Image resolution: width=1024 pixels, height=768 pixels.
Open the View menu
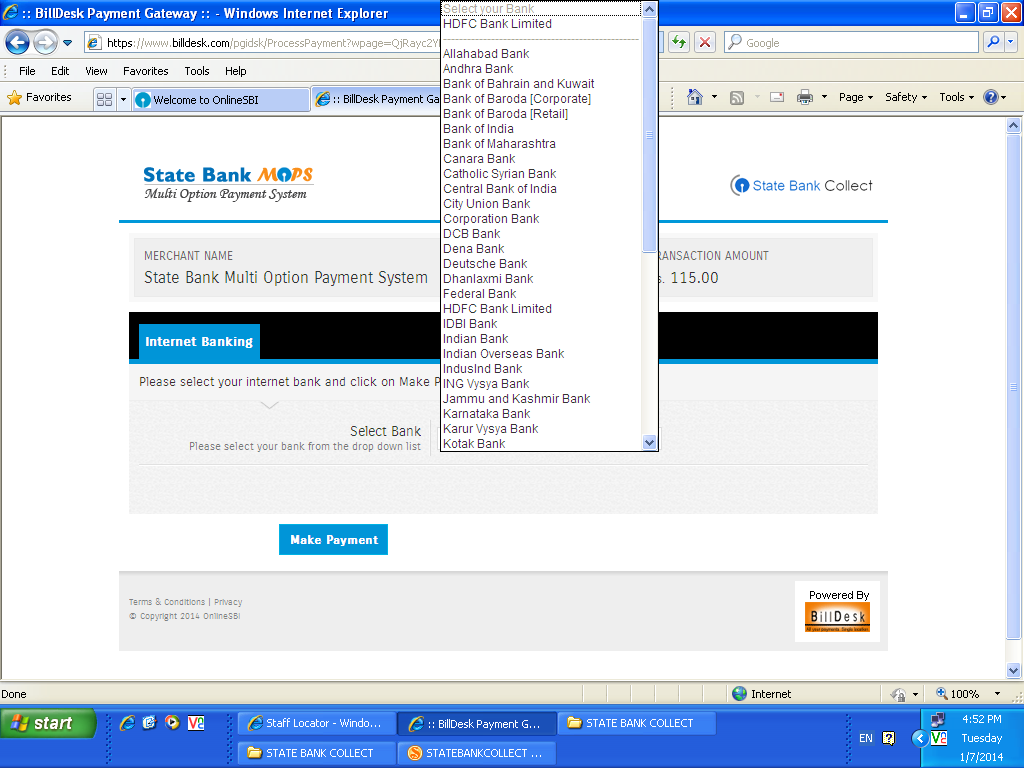[96, 71]
